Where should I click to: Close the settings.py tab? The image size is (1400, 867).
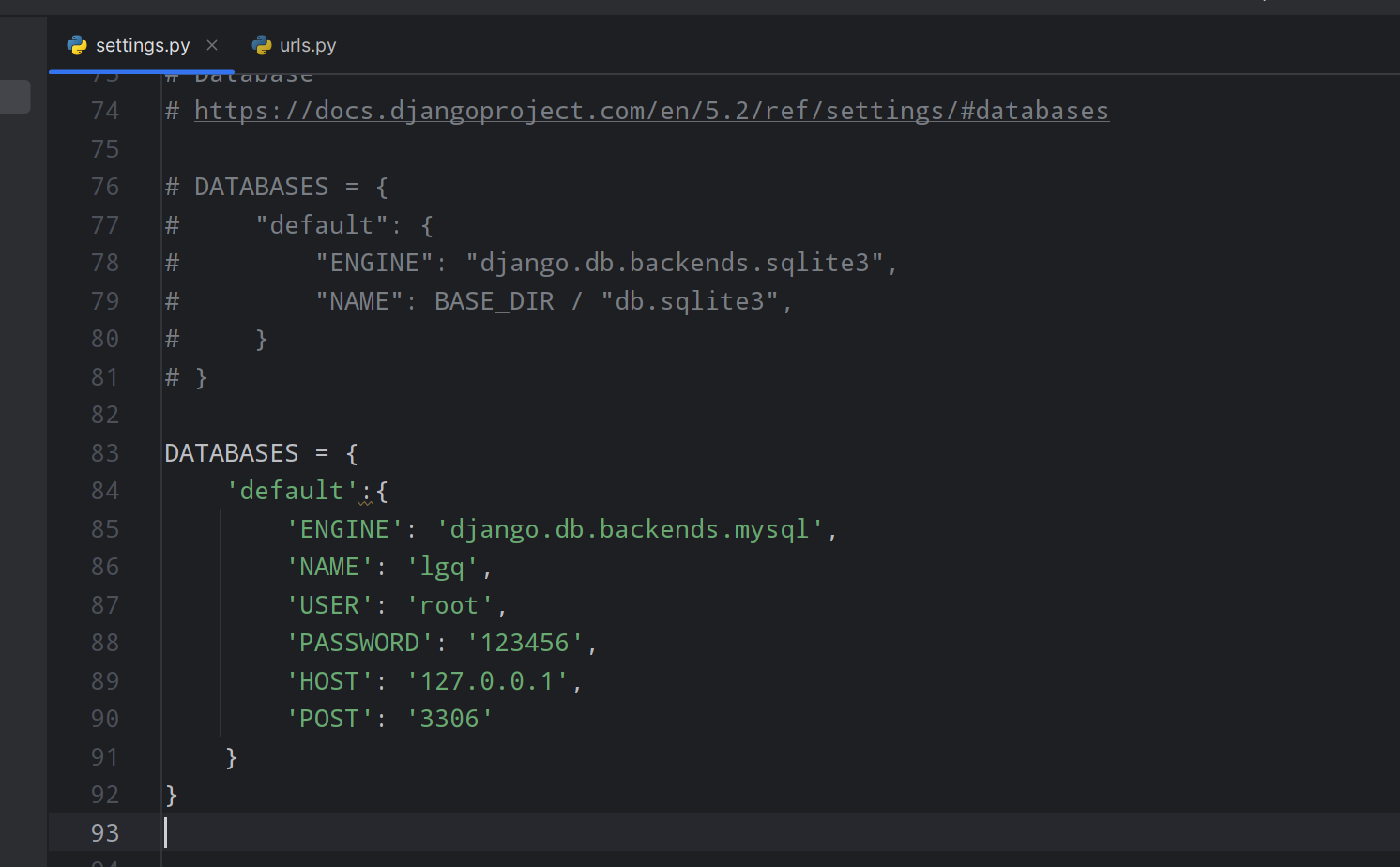212,45
